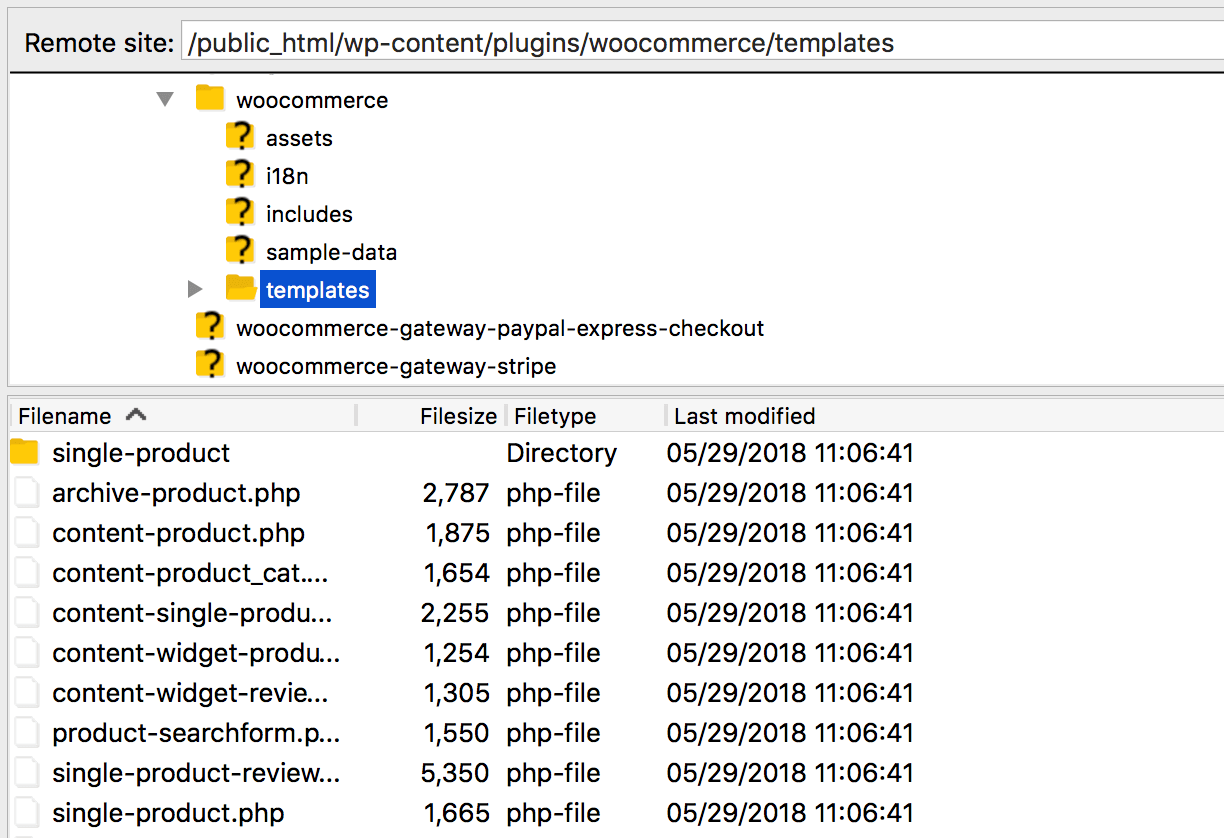Image resolution: width=1224 pixels, height=838 pixels.
Task: Click the assets folder question-mark icon
Action: (239, 137)
